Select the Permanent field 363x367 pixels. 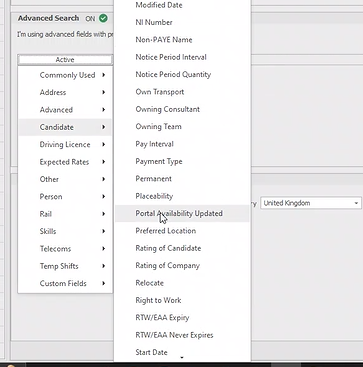tap(182, 179)
